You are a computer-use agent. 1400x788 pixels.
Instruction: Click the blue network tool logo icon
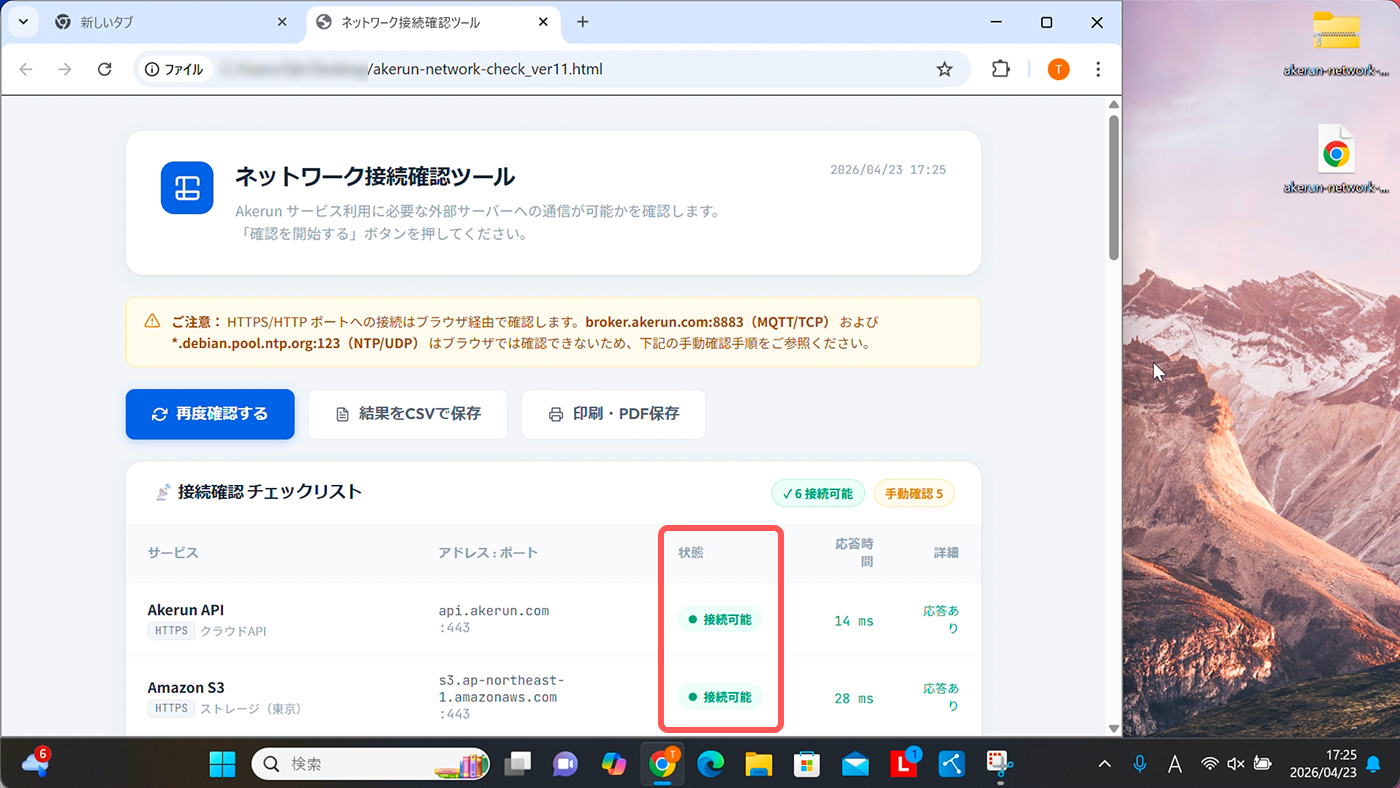187,188
